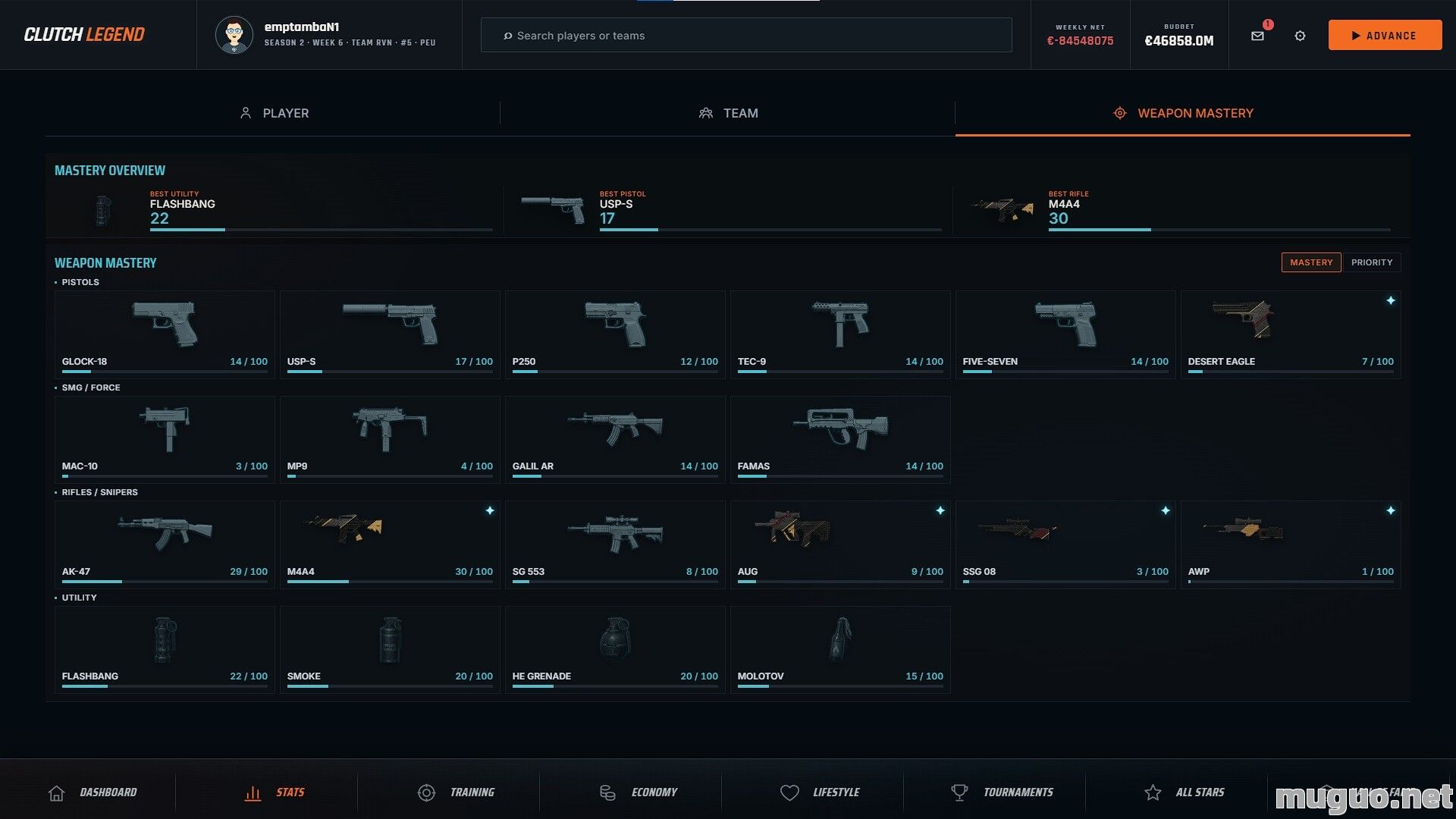
Task: Click the Lifestyle heart icon
Action: (789, 792)
